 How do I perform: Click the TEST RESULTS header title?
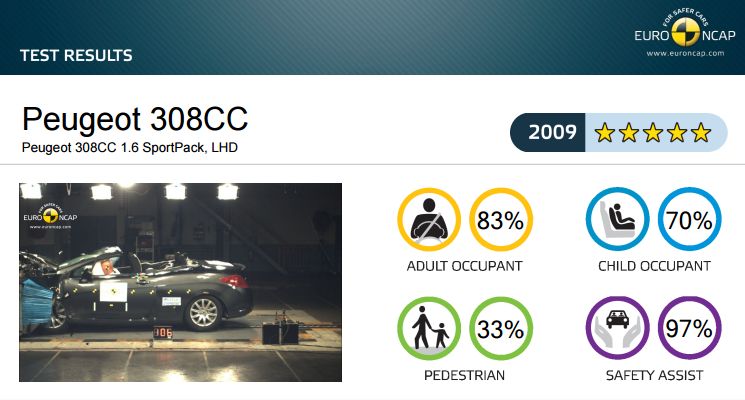(76, 56)
